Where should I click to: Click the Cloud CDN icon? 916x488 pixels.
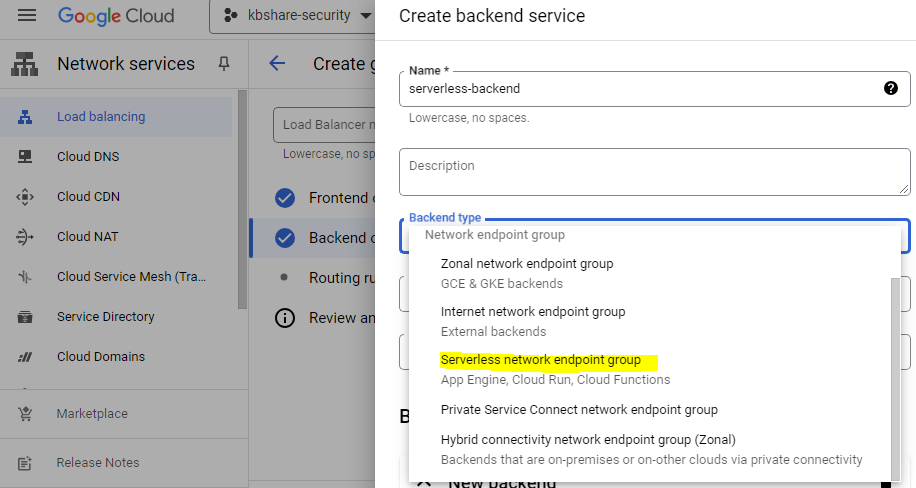coord(25,197)
